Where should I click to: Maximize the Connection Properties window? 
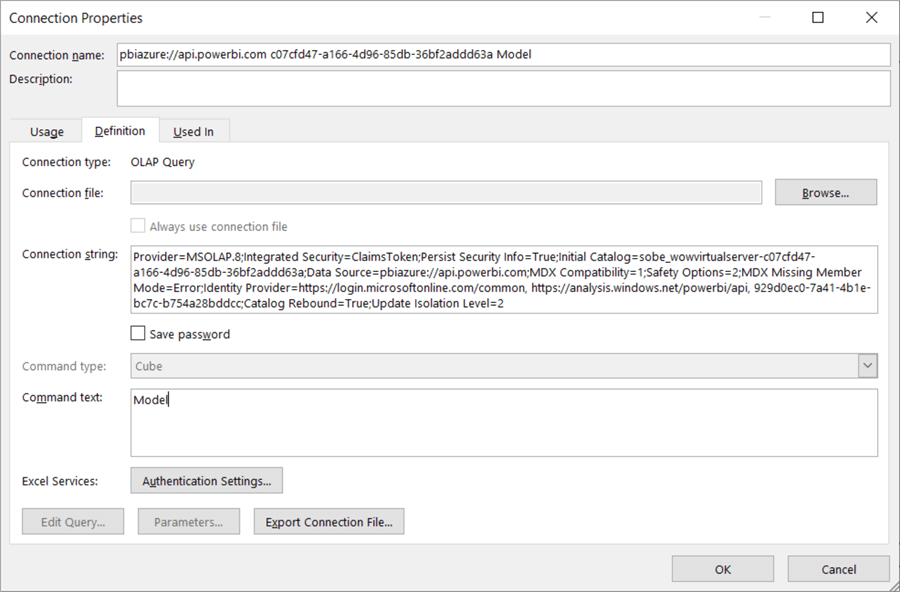tap(818, 18)
